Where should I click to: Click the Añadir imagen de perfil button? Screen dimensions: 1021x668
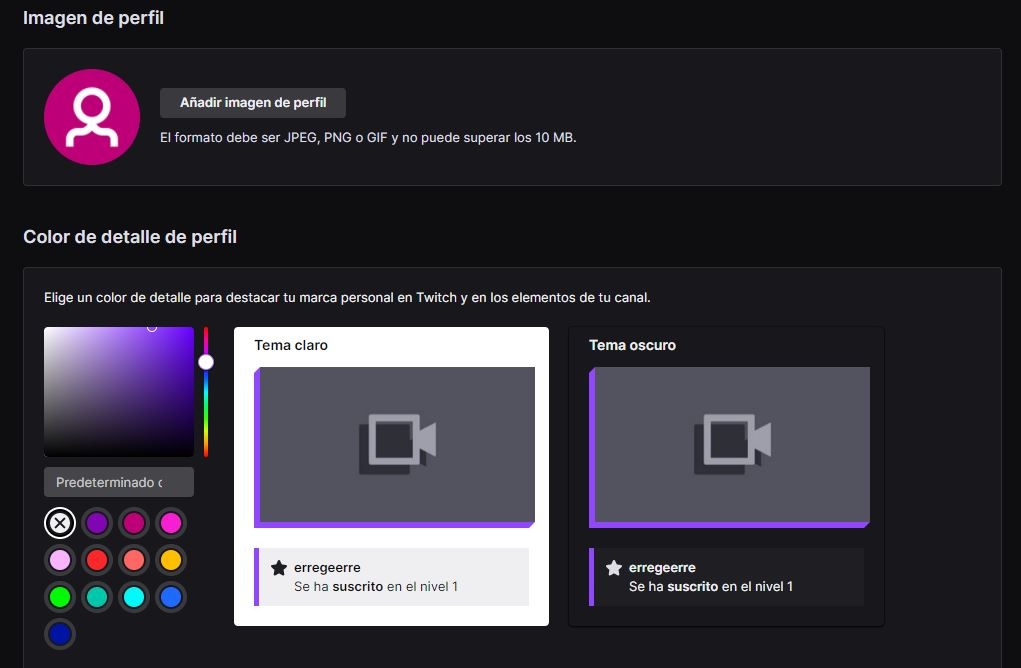253,103
